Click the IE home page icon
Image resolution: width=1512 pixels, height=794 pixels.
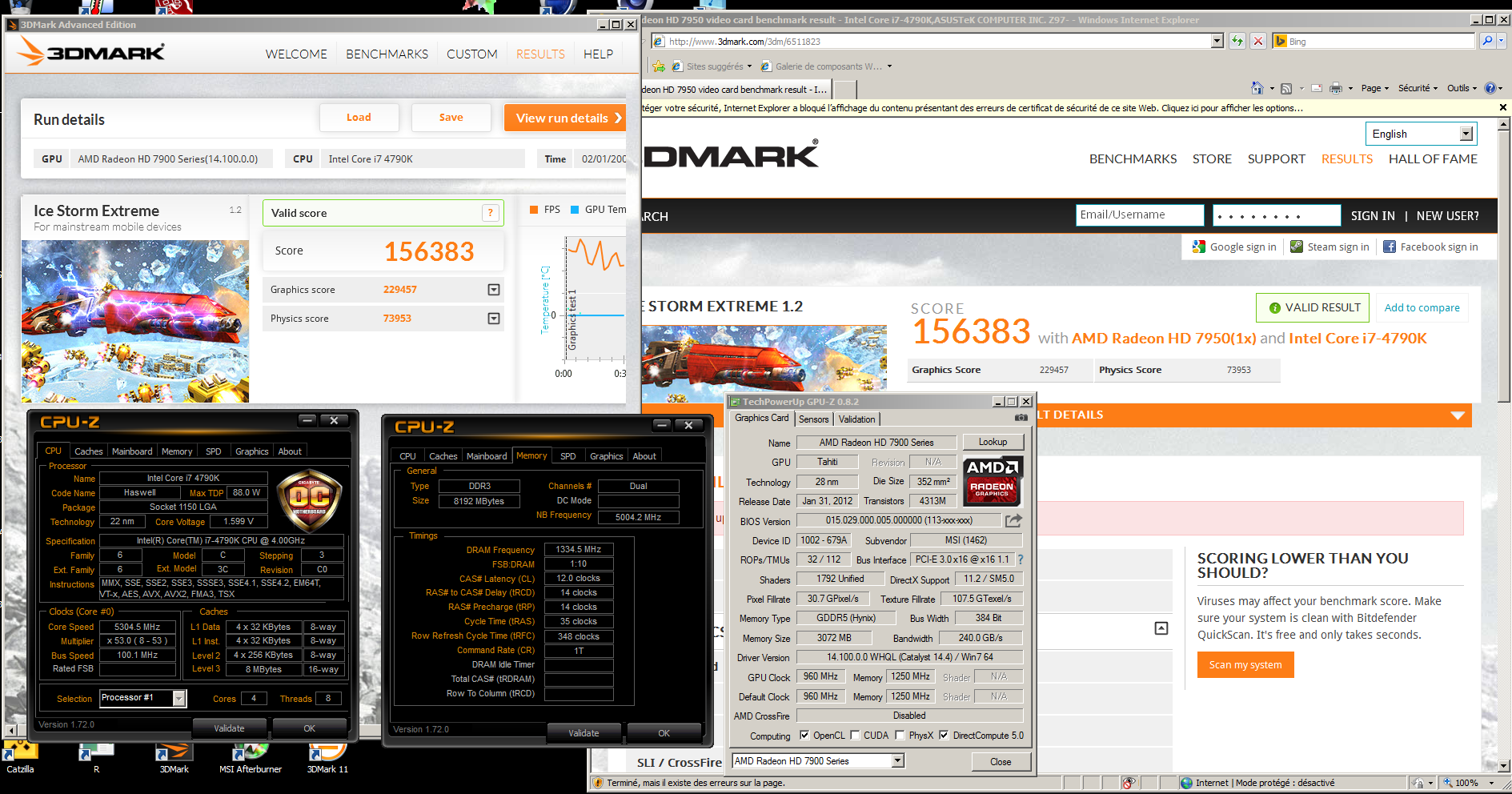(1257, 88)
